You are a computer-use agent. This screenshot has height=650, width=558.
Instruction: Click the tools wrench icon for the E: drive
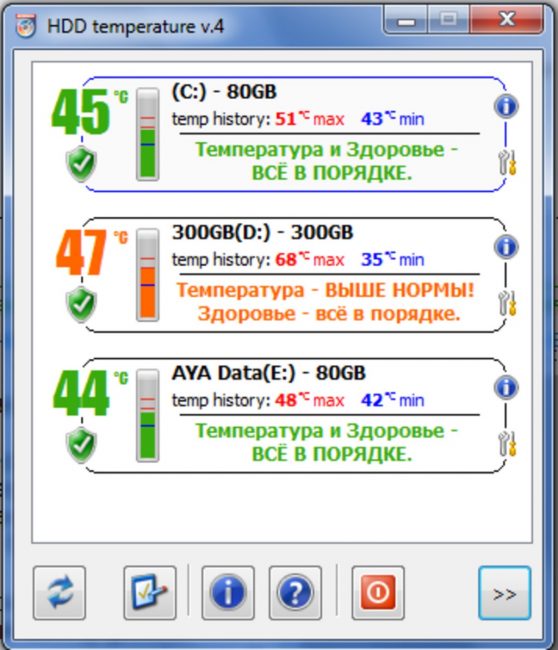click(x=507, y=444)
